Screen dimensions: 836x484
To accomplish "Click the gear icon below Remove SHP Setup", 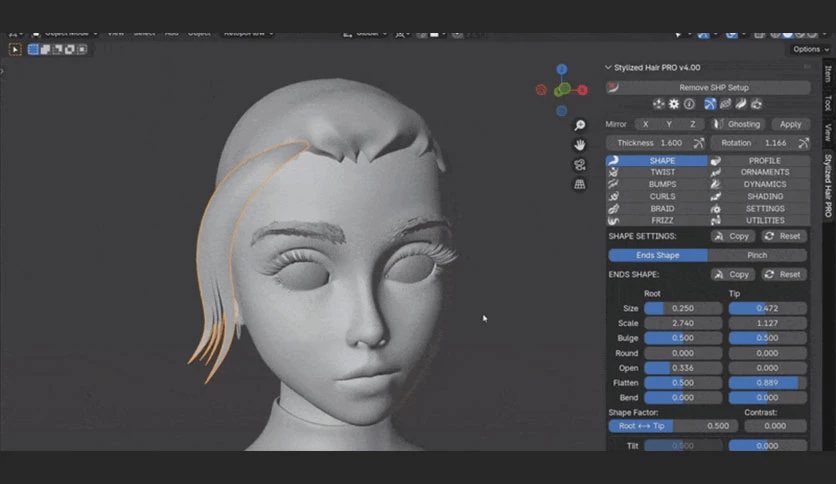I will click(x=674, y=104).
